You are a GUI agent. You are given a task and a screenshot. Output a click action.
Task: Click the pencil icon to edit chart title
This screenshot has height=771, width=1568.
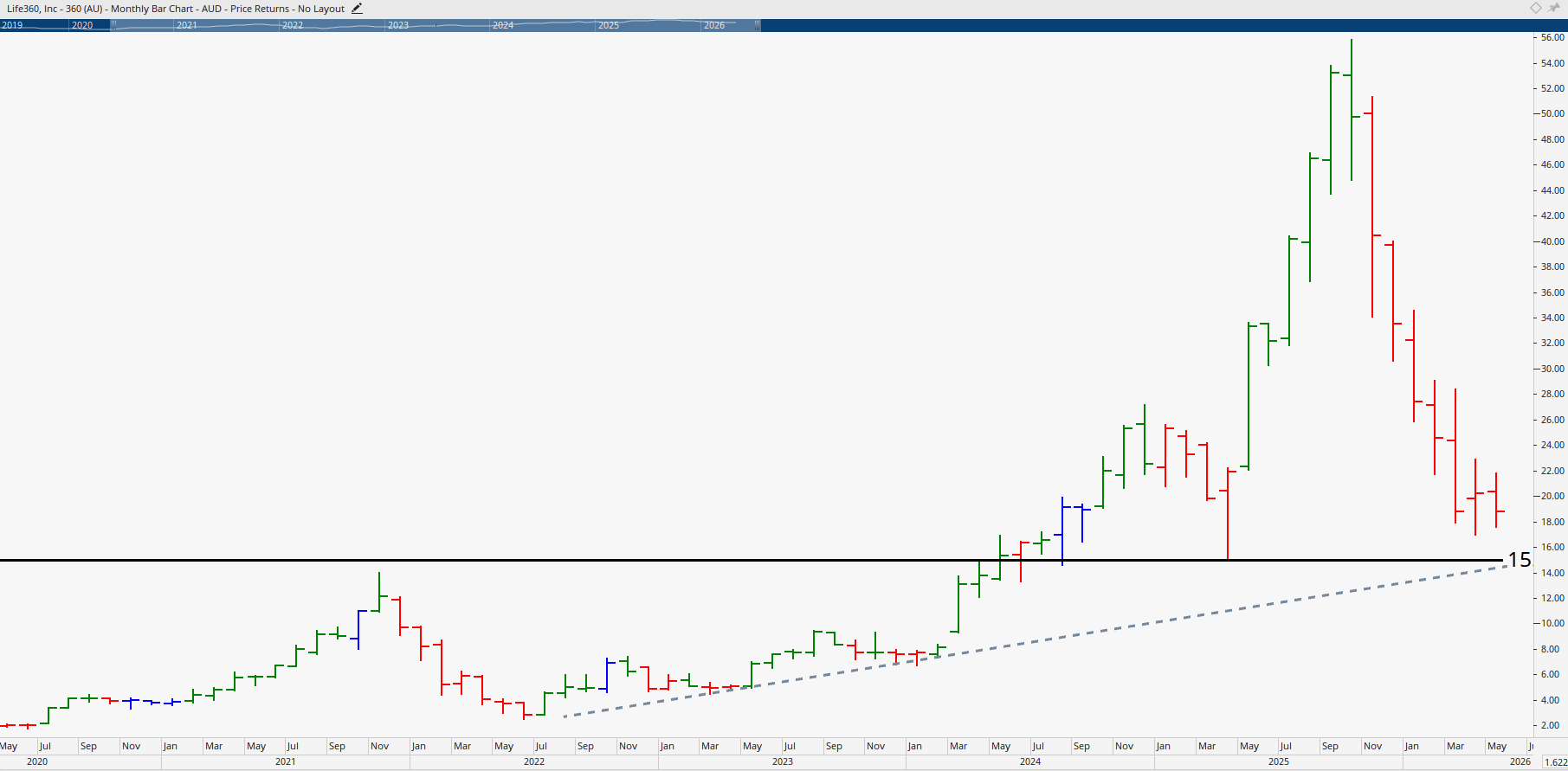[x=357, y=9]
